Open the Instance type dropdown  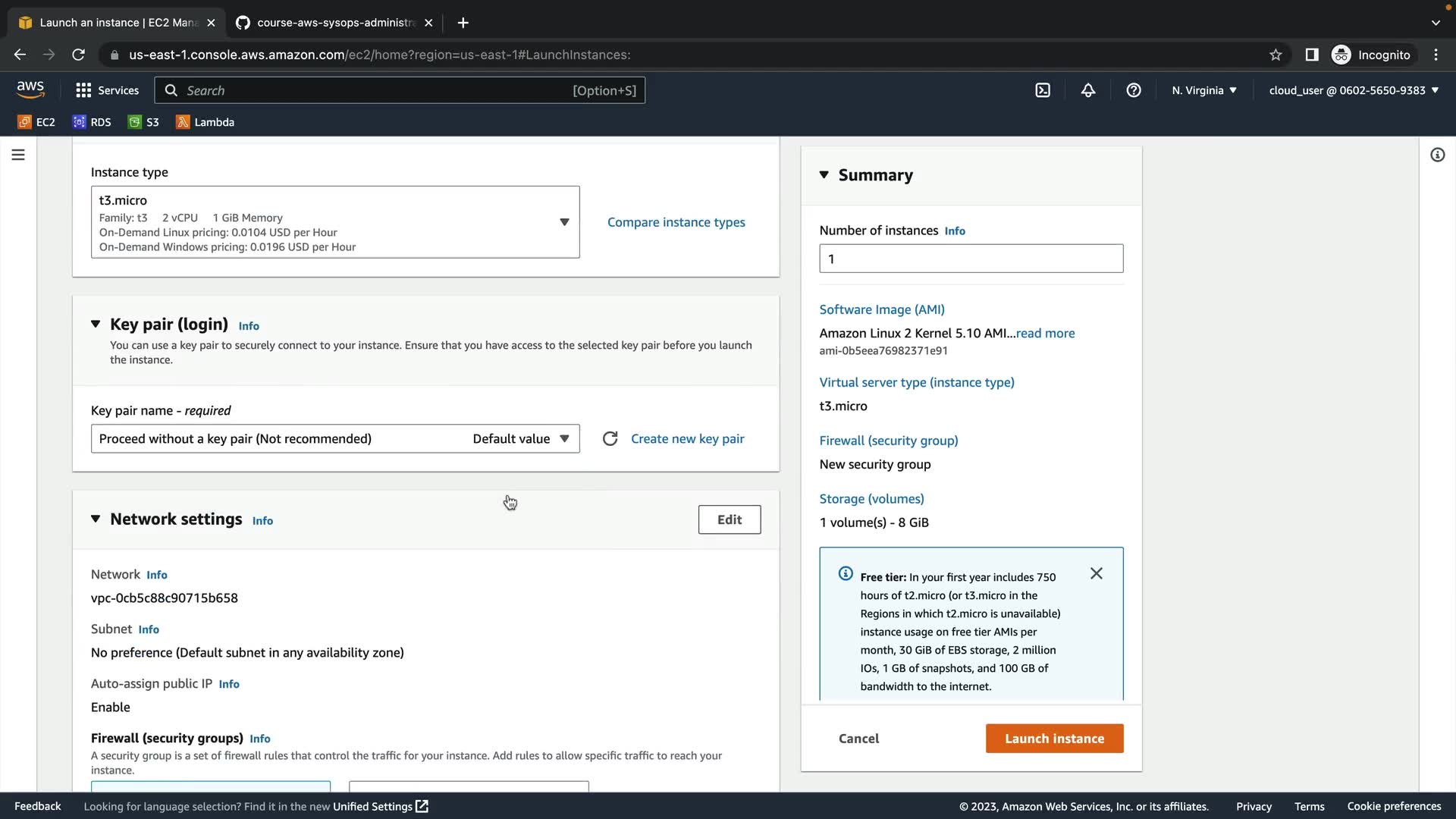click(x=335, y=222)
